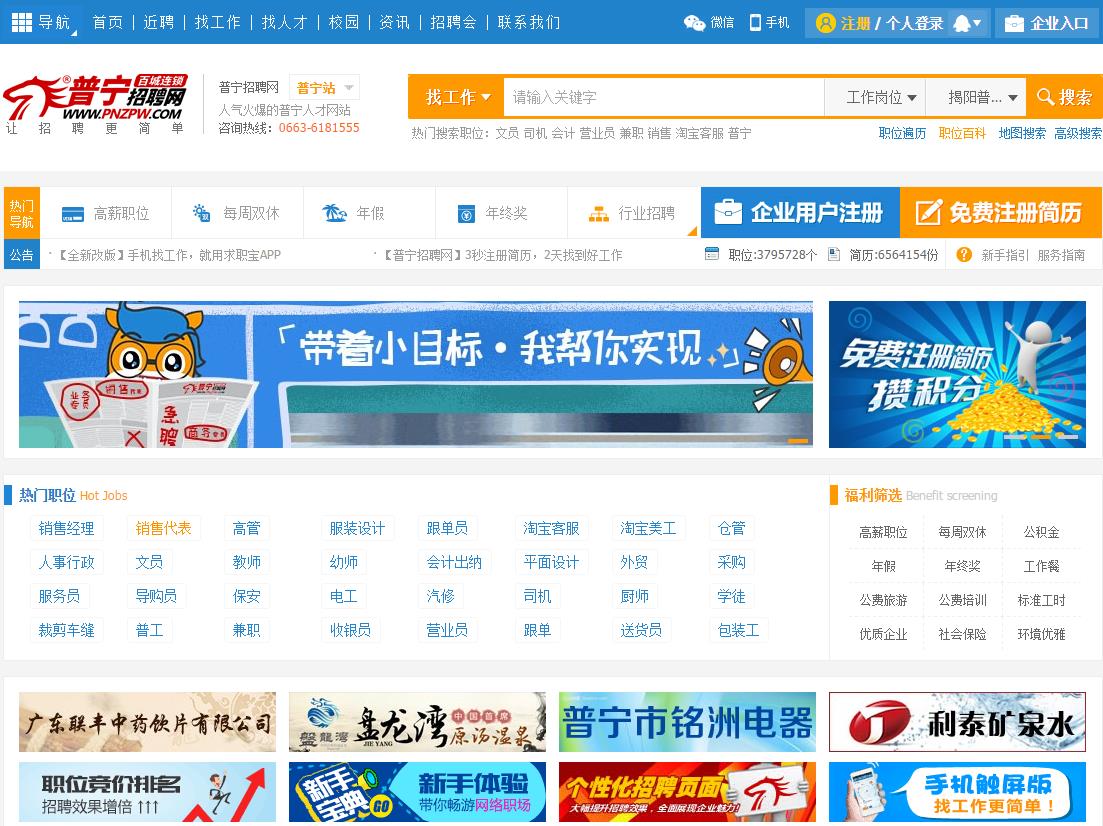This screenshot has height=826, width=1103.
Task: Click the 手机触屏版 promo banner
Action: tap(957, 792)
